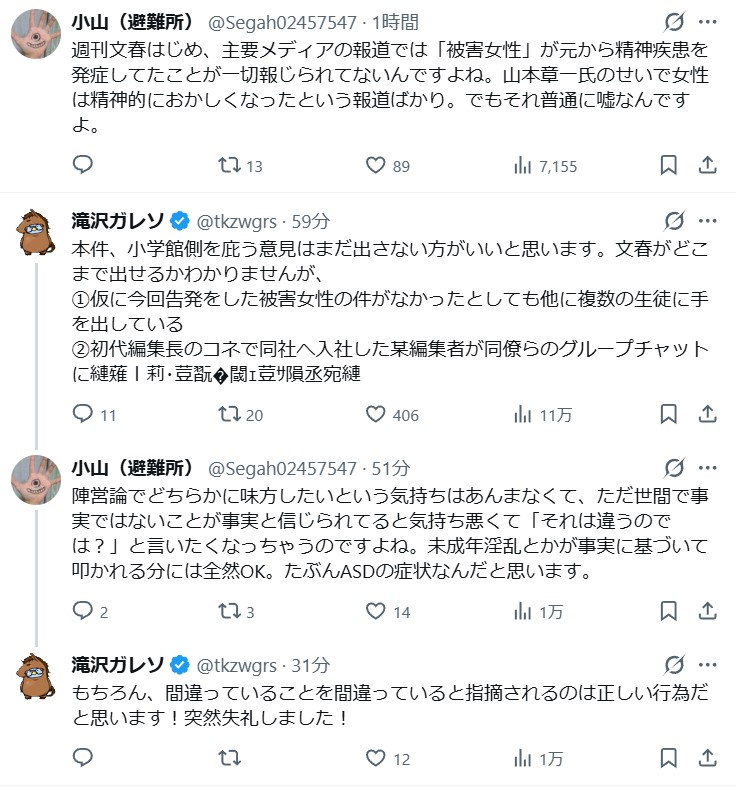Share the last 滝沢ガレソ tweet

(706, 759)
